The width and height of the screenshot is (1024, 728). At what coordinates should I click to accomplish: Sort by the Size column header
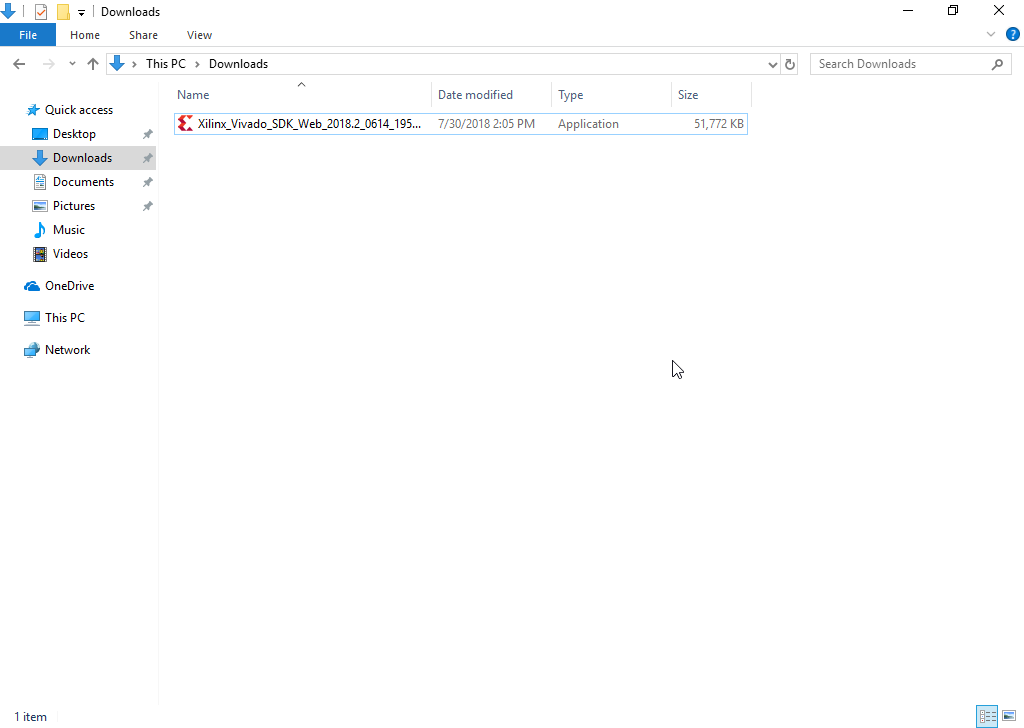click(711, 95)
